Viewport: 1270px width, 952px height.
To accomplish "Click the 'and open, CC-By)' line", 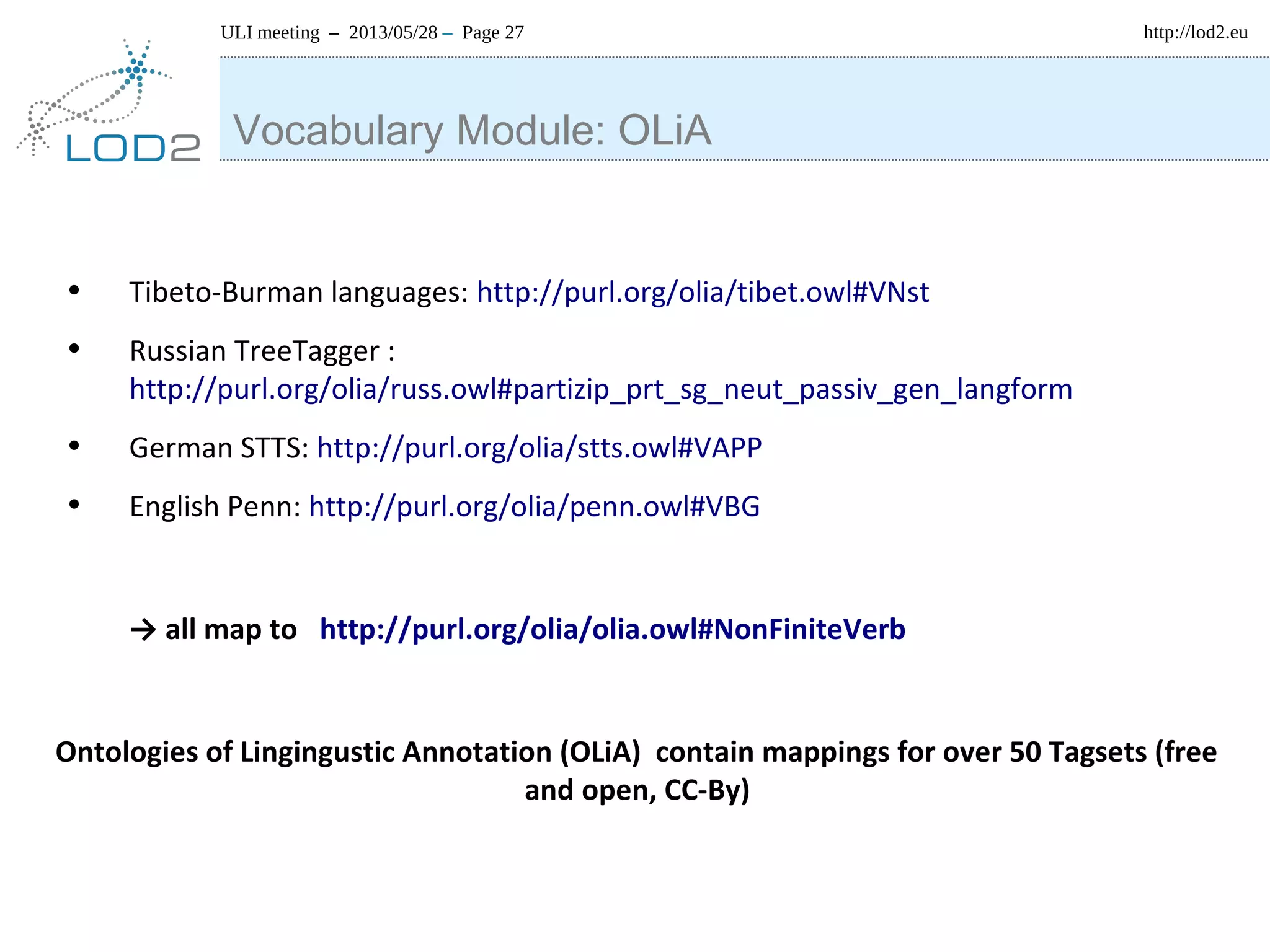I will [637, 790].
